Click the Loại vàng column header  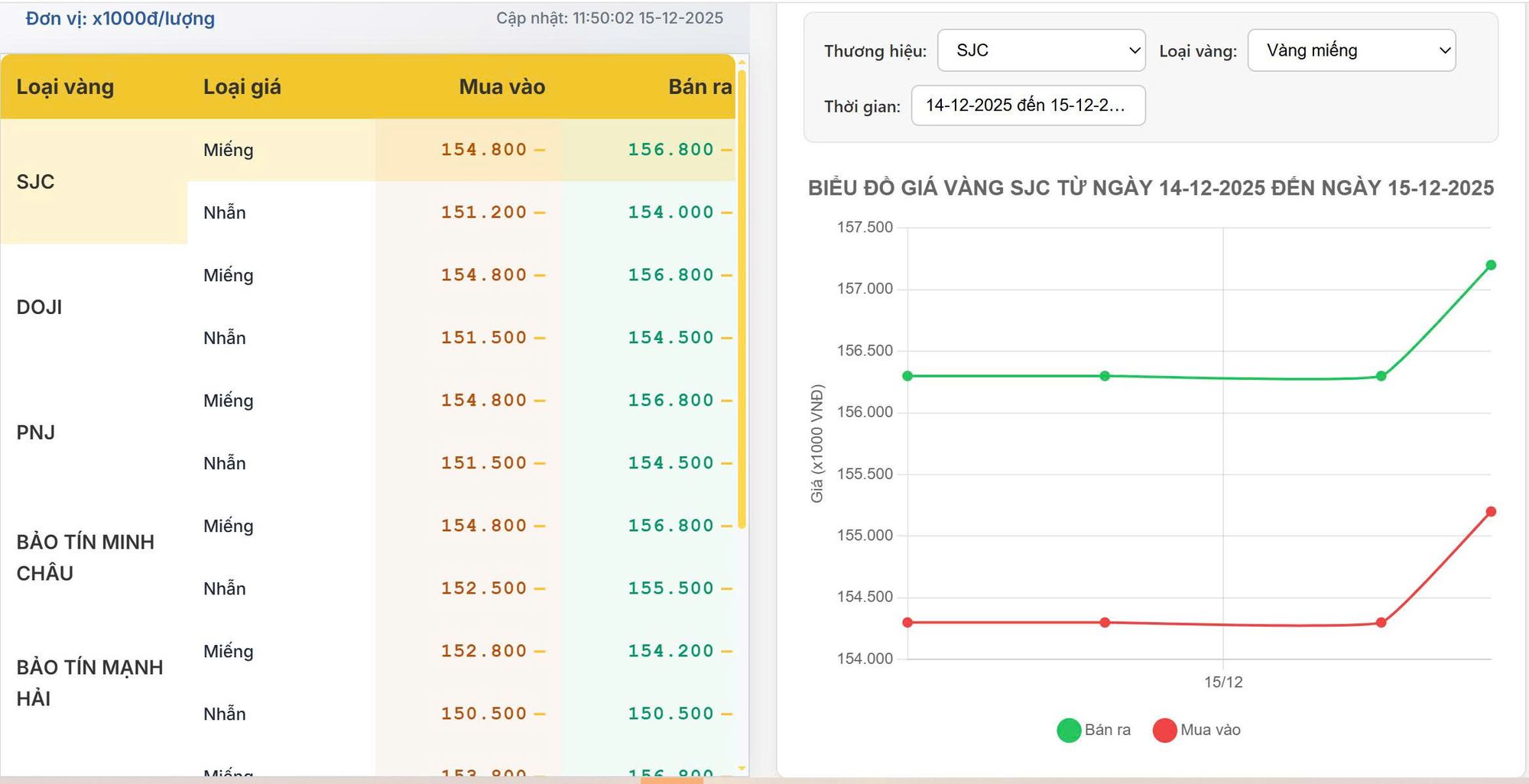[65, 87]
